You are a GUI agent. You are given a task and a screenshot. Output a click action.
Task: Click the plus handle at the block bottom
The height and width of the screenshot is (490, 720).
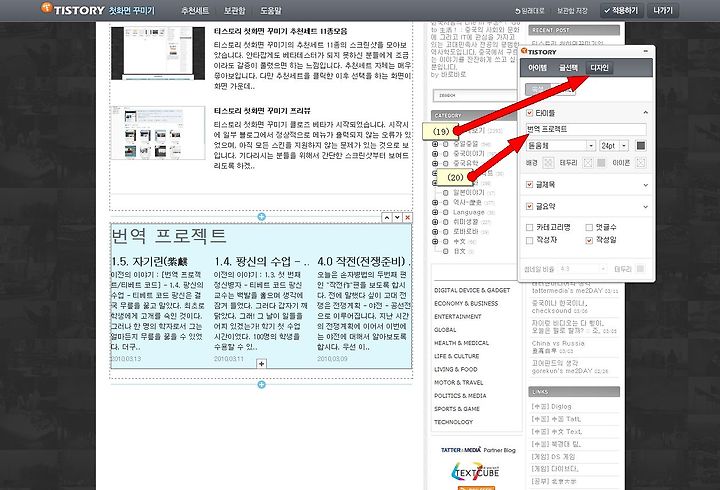click(261, 364)
